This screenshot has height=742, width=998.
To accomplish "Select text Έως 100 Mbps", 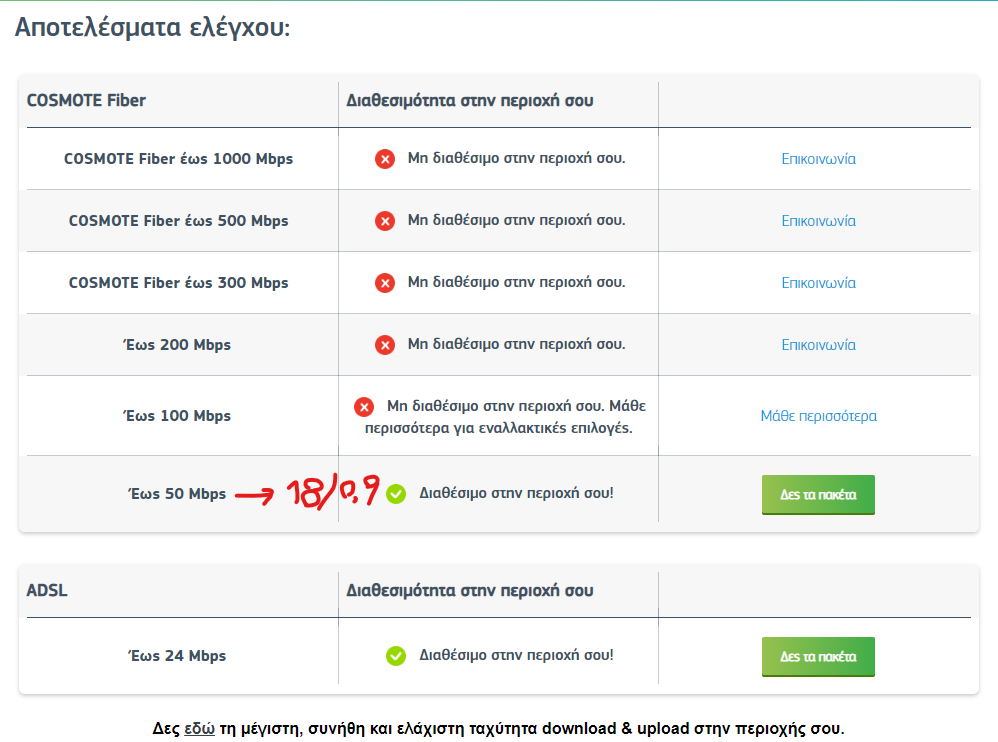I will point(177,416).
